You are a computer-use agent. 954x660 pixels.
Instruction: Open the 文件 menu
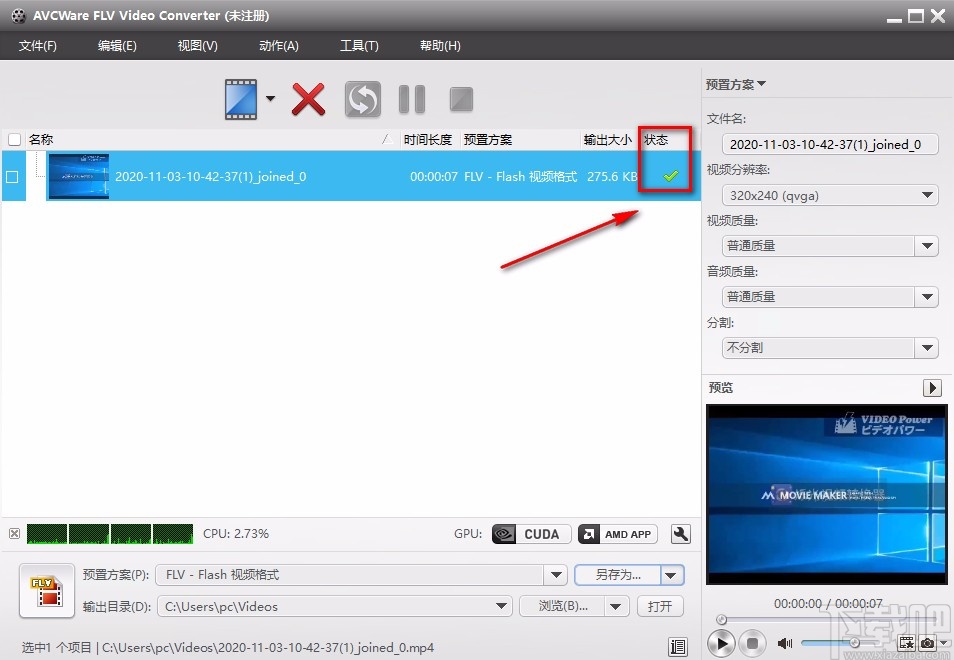coord(38,45)
